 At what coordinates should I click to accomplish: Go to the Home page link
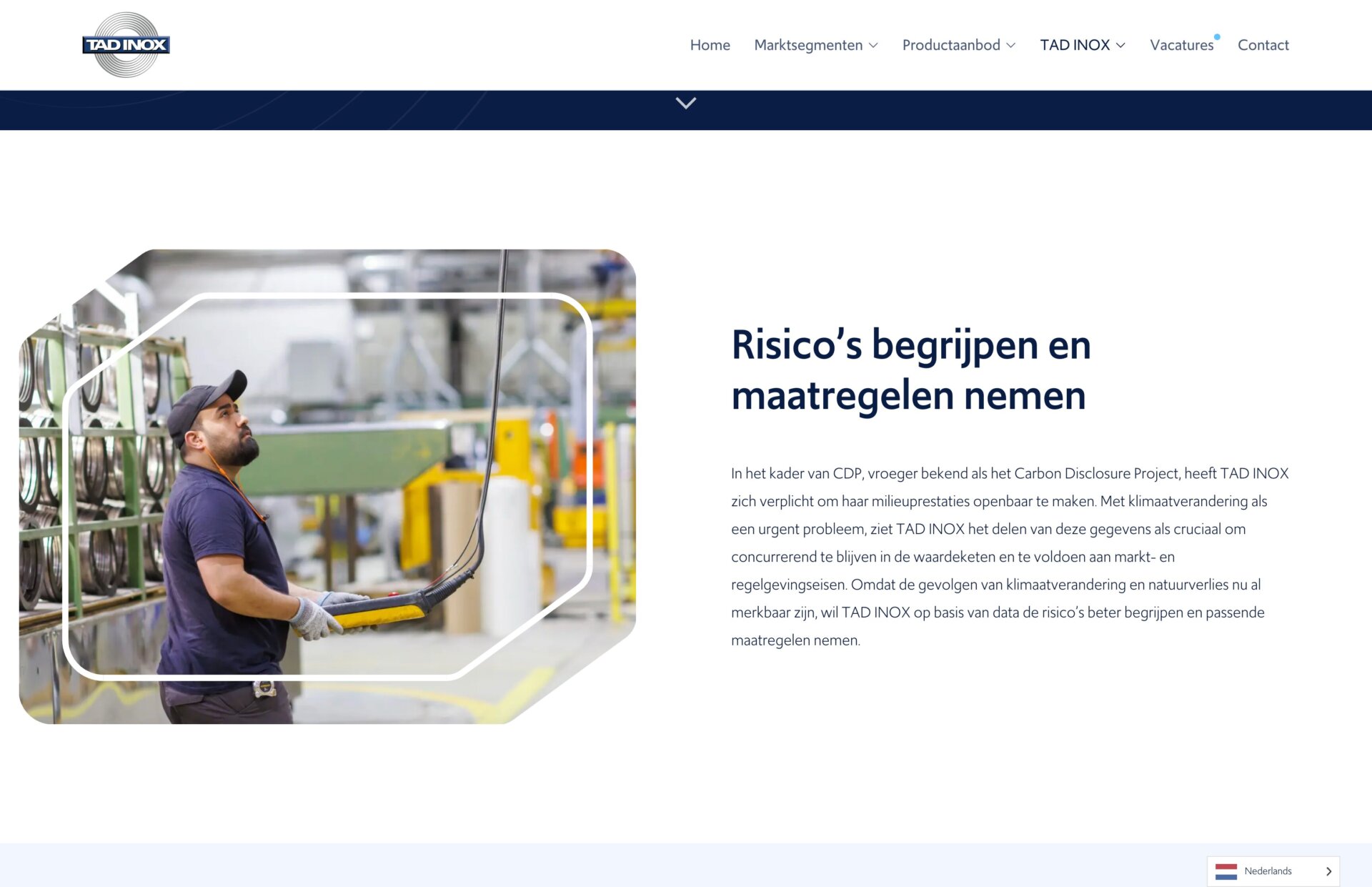(710, 45)
